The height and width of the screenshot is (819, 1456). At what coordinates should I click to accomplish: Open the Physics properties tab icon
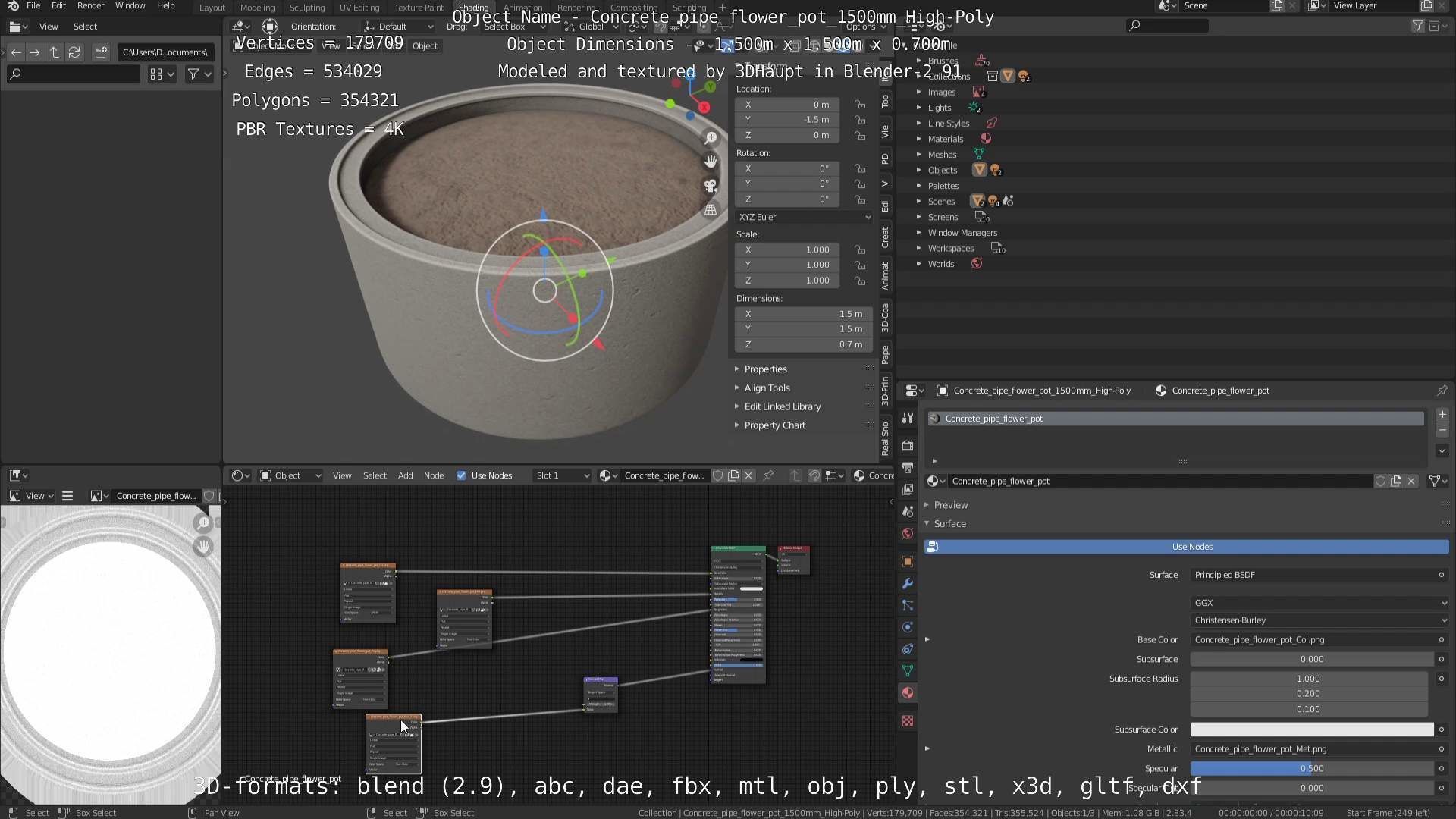coord(907,627)
